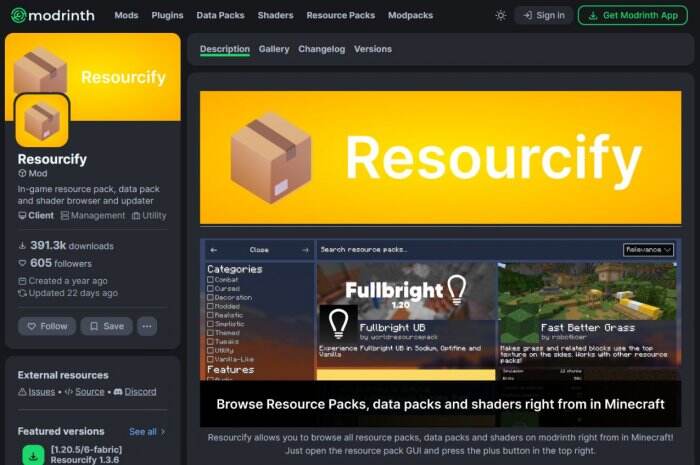Viewport: 700px width, 465px height.
Task: Click the right arrow next to Close
Action: 305,250
